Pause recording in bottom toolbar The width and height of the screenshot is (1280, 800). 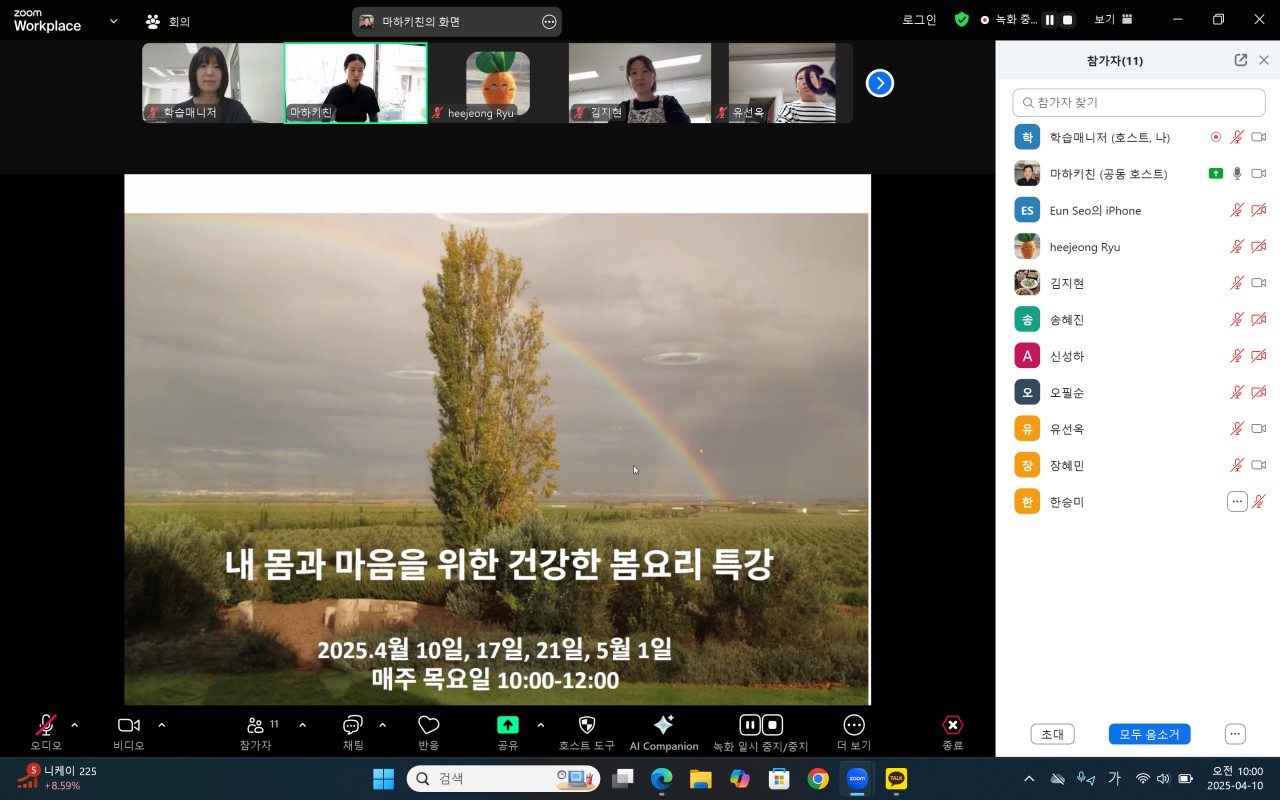(750, 725)
